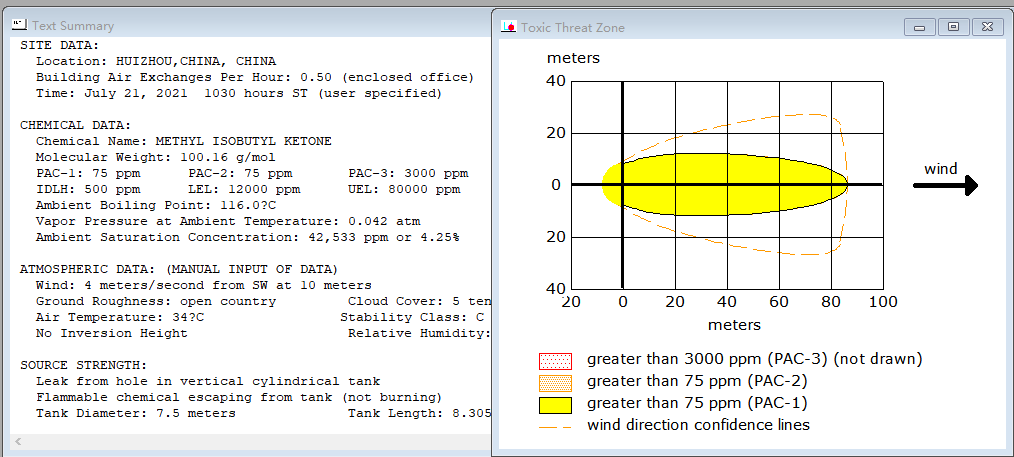Screen dimensions: 1014x457
Task: Click the 'Tank Length' entry
Action: (x=420, y=414)
